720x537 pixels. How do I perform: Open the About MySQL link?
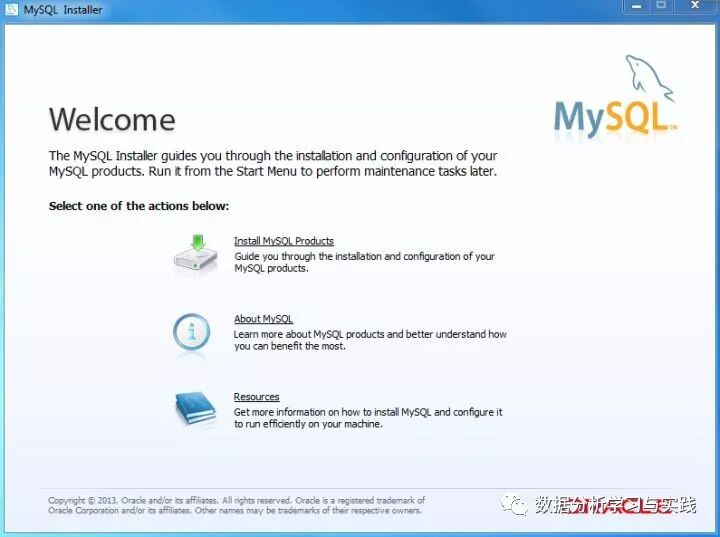263,319
